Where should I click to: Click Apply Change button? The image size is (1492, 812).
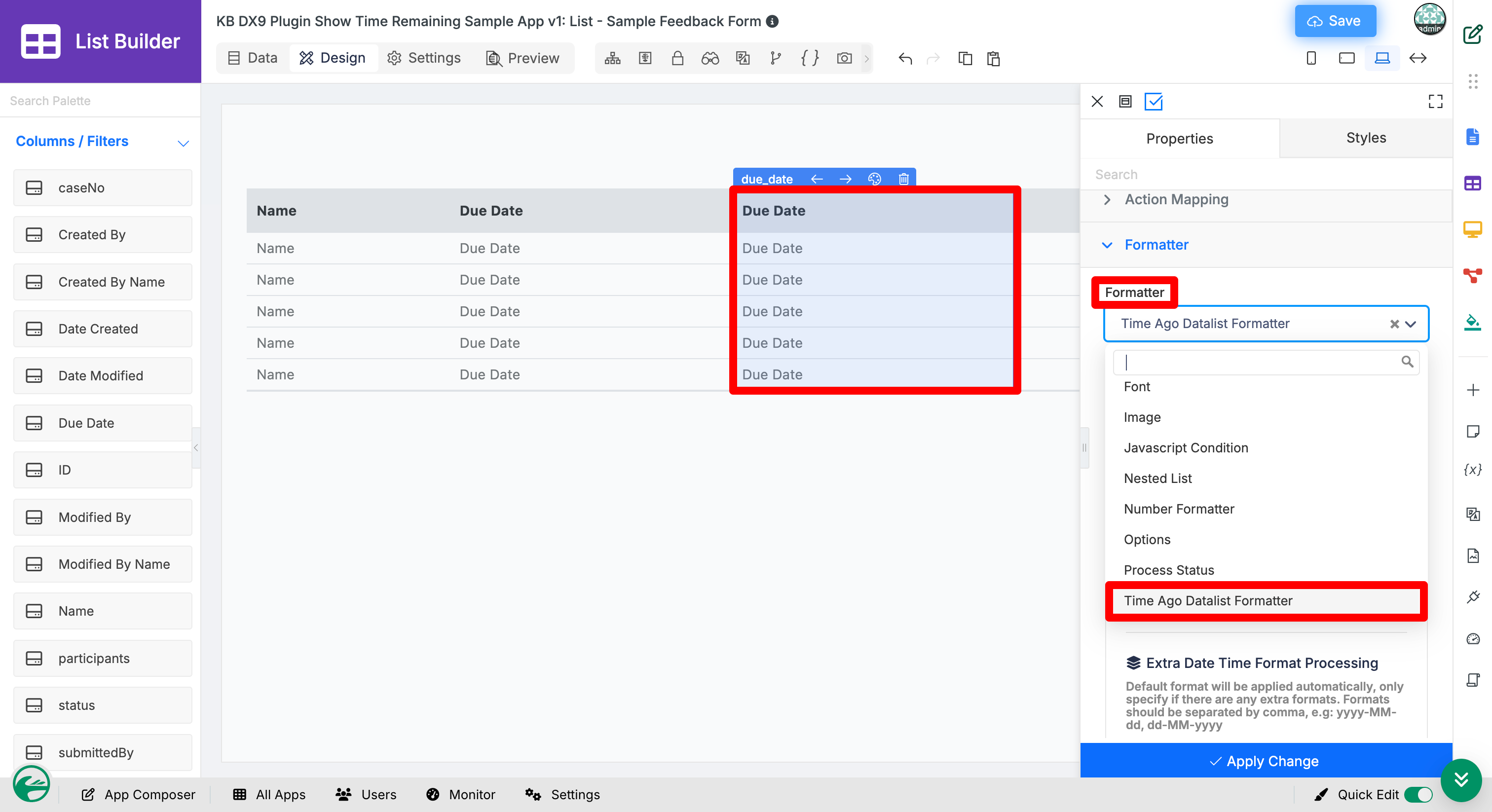(x=1266, y=761)
